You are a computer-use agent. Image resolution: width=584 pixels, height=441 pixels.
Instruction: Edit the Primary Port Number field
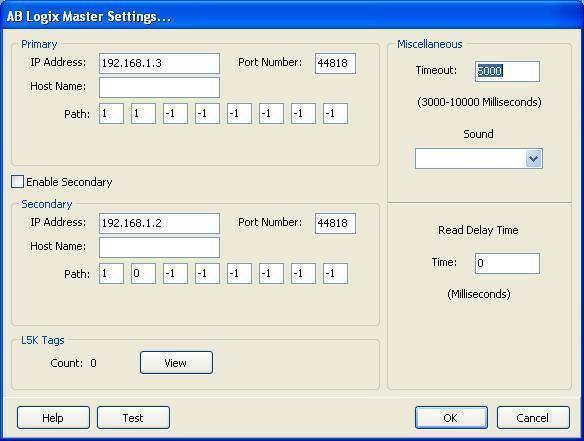click(335, 63)
